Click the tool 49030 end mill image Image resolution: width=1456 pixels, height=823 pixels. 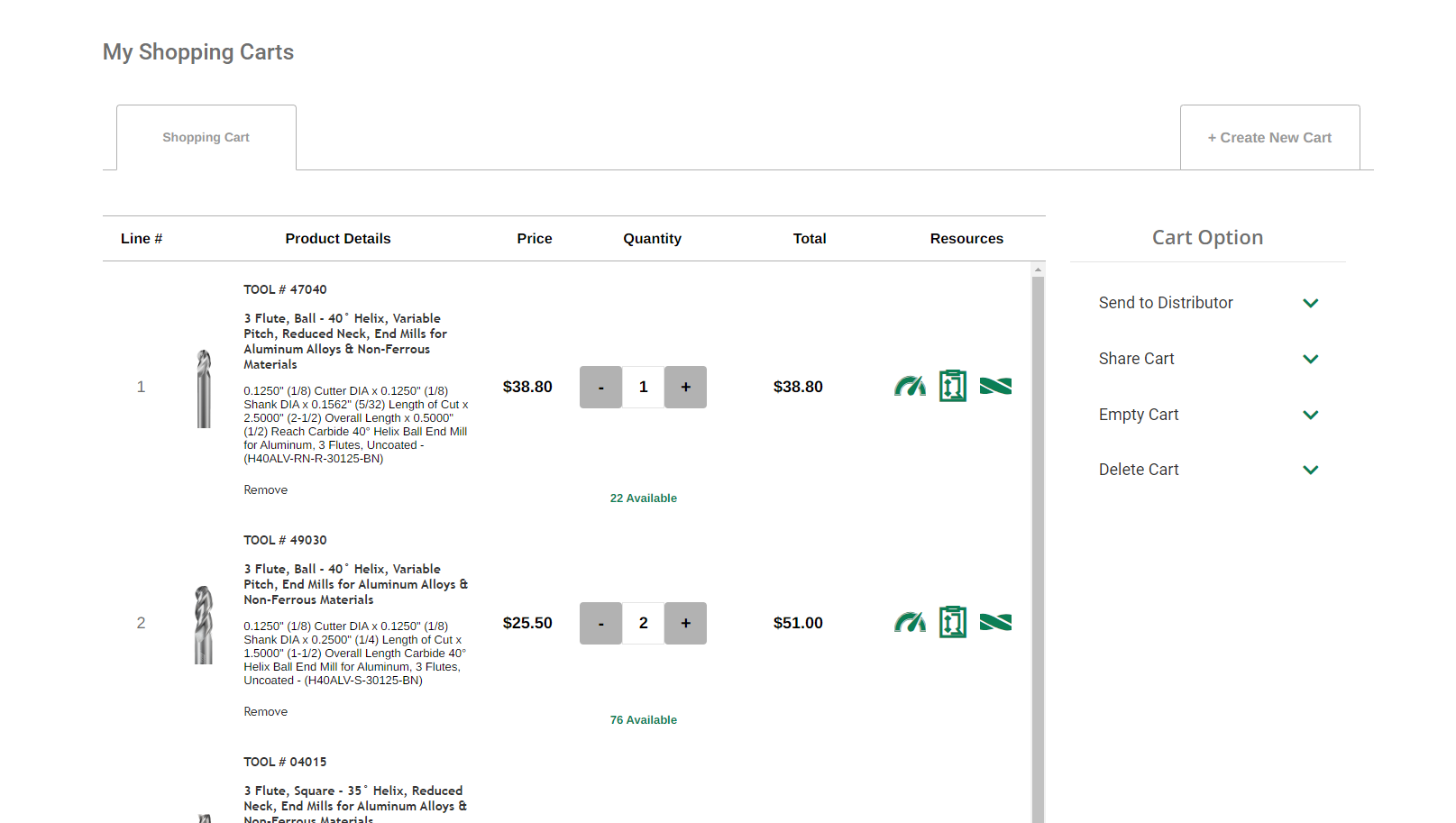click(x=204, y=625)
